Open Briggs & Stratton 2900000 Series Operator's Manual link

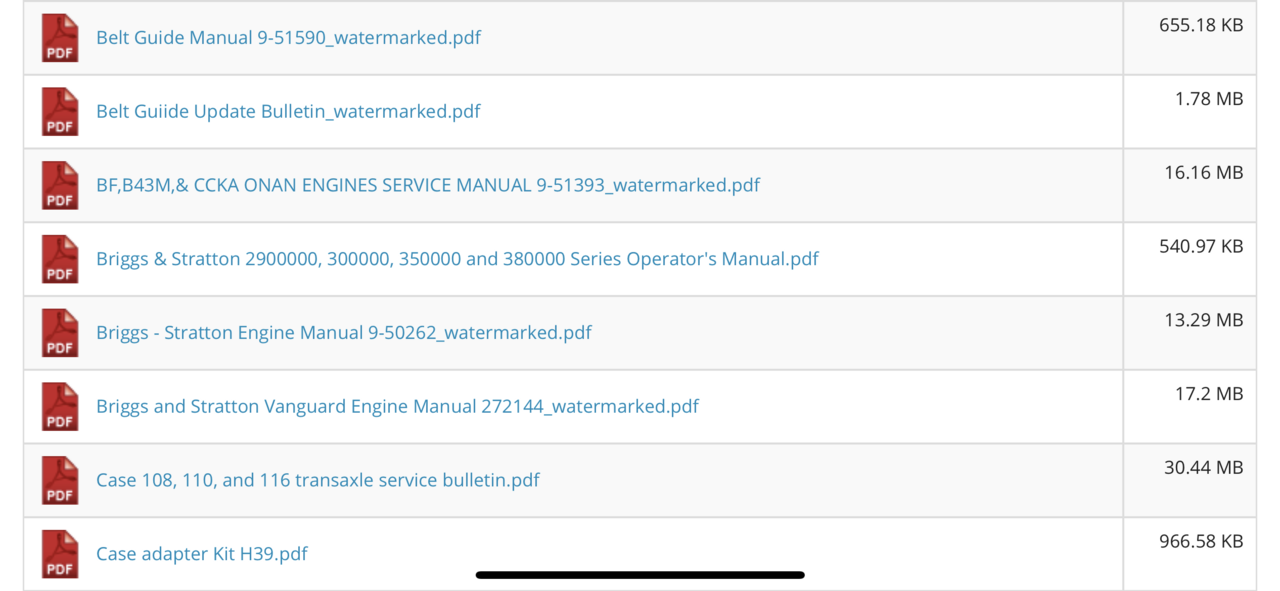pyautogui.click(x=457, y=259)
